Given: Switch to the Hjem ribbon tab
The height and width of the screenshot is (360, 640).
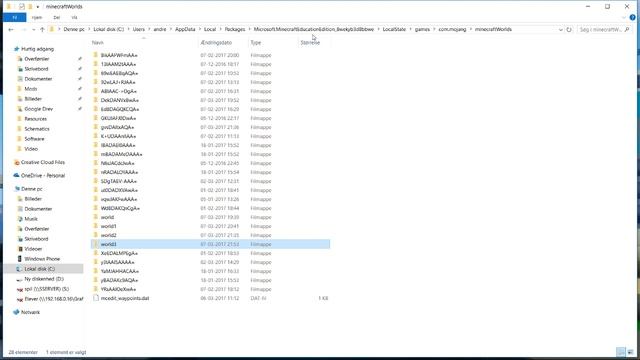Looking at the screenshot, I should [37, 18].
